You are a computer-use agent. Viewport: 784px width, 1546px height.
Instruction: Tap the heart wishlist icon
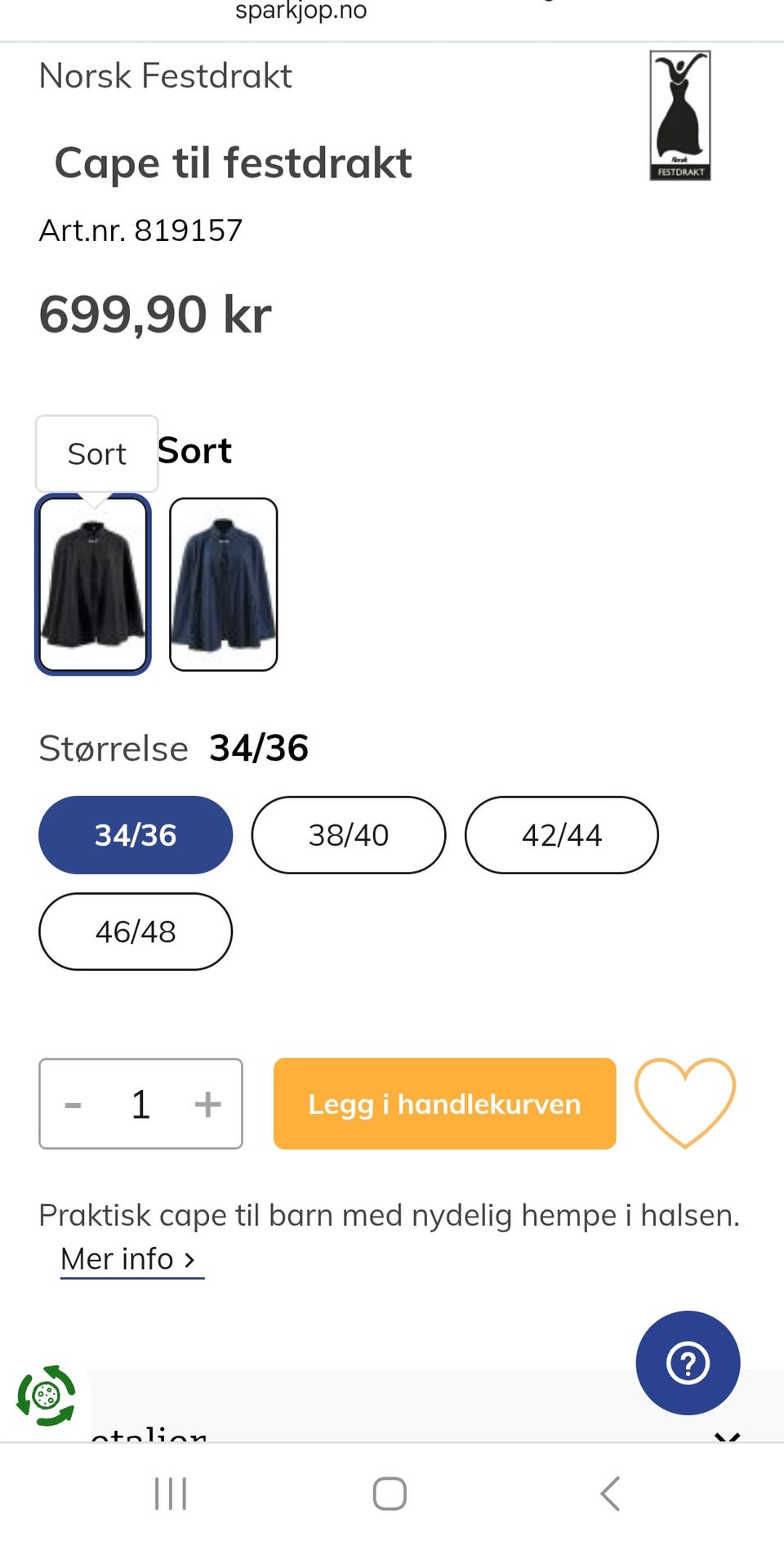click(684, 1102)
